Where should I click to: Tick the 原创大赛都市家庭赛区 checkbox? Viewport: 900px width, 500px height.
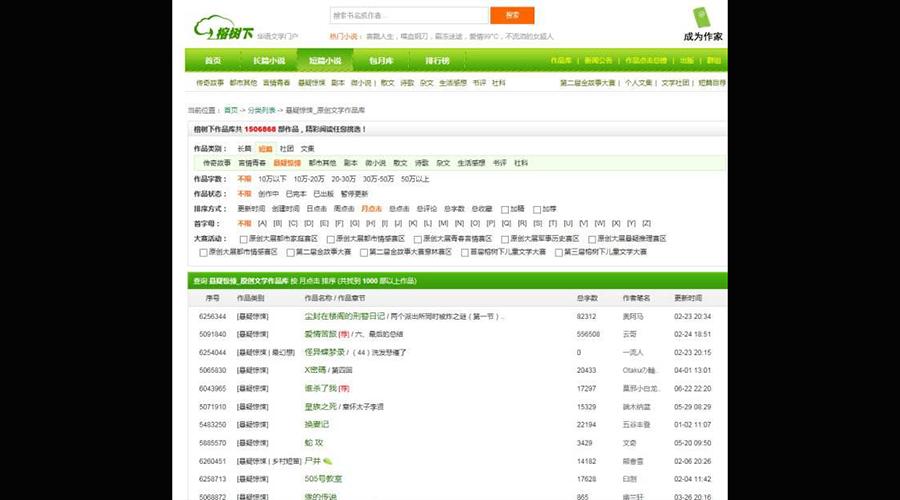pos(243,239)
